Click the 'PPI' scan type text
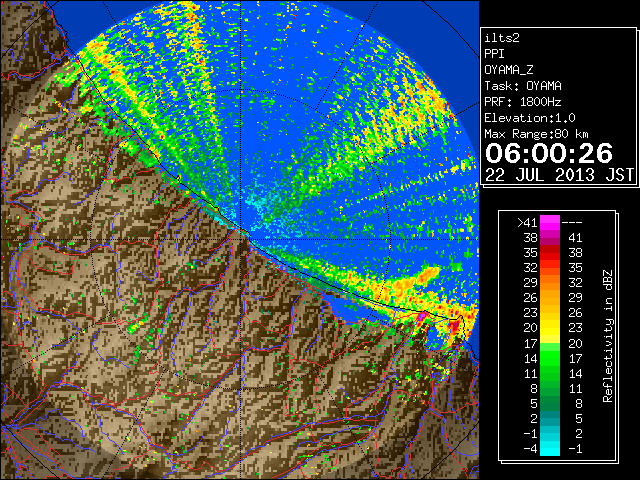The image size is (640, 480). click(x=494, y=54)
